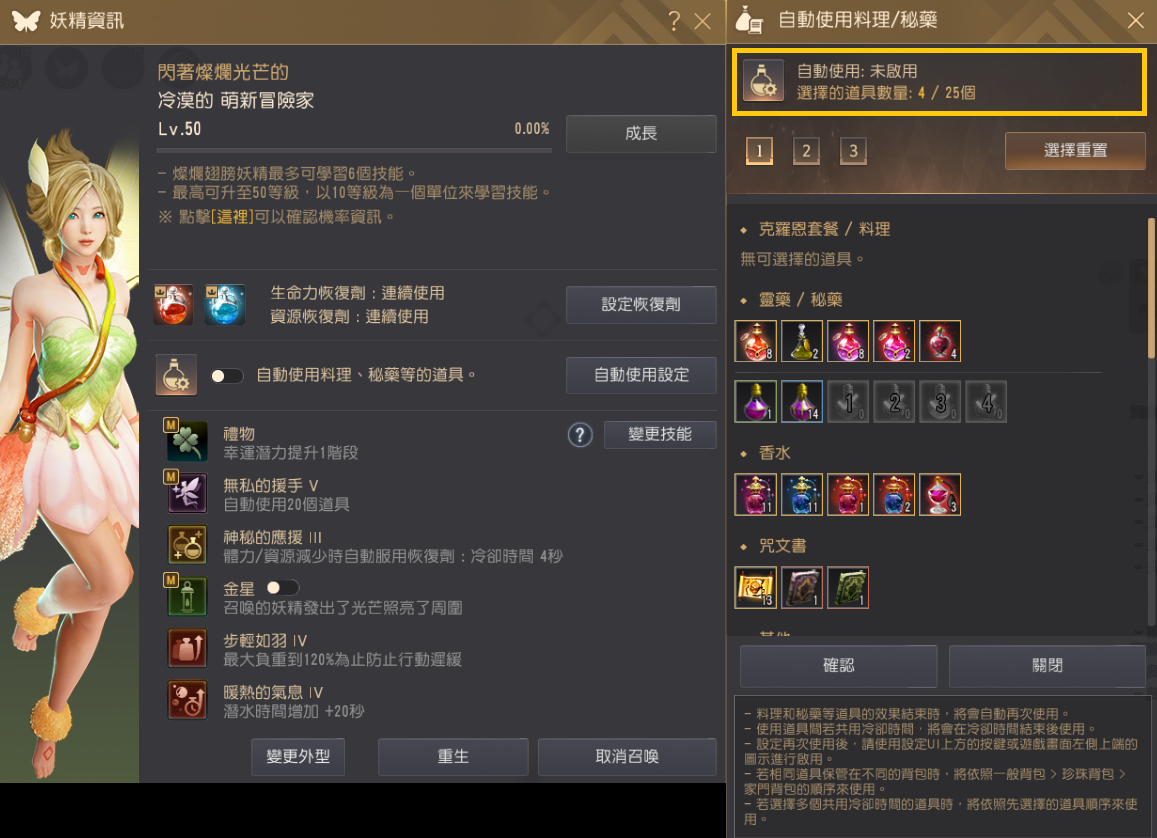Toggle auto-use of food and elixir items
The height and width of the screenshot is (838, 1157).
pos(227,376)
